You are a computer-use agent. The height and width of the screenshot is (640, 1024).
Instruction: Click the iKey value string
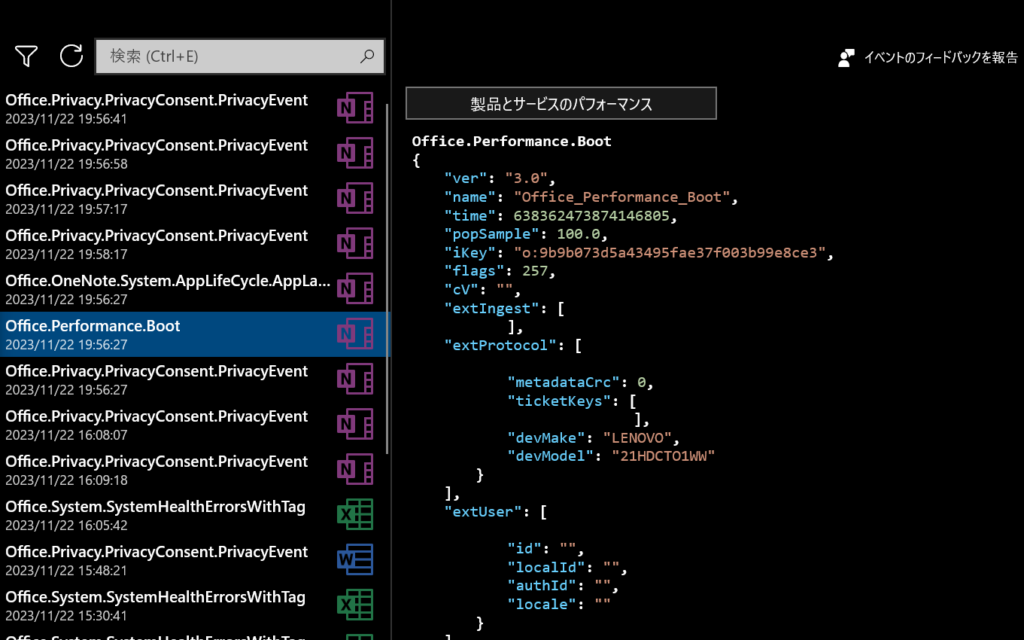(669, 253)
